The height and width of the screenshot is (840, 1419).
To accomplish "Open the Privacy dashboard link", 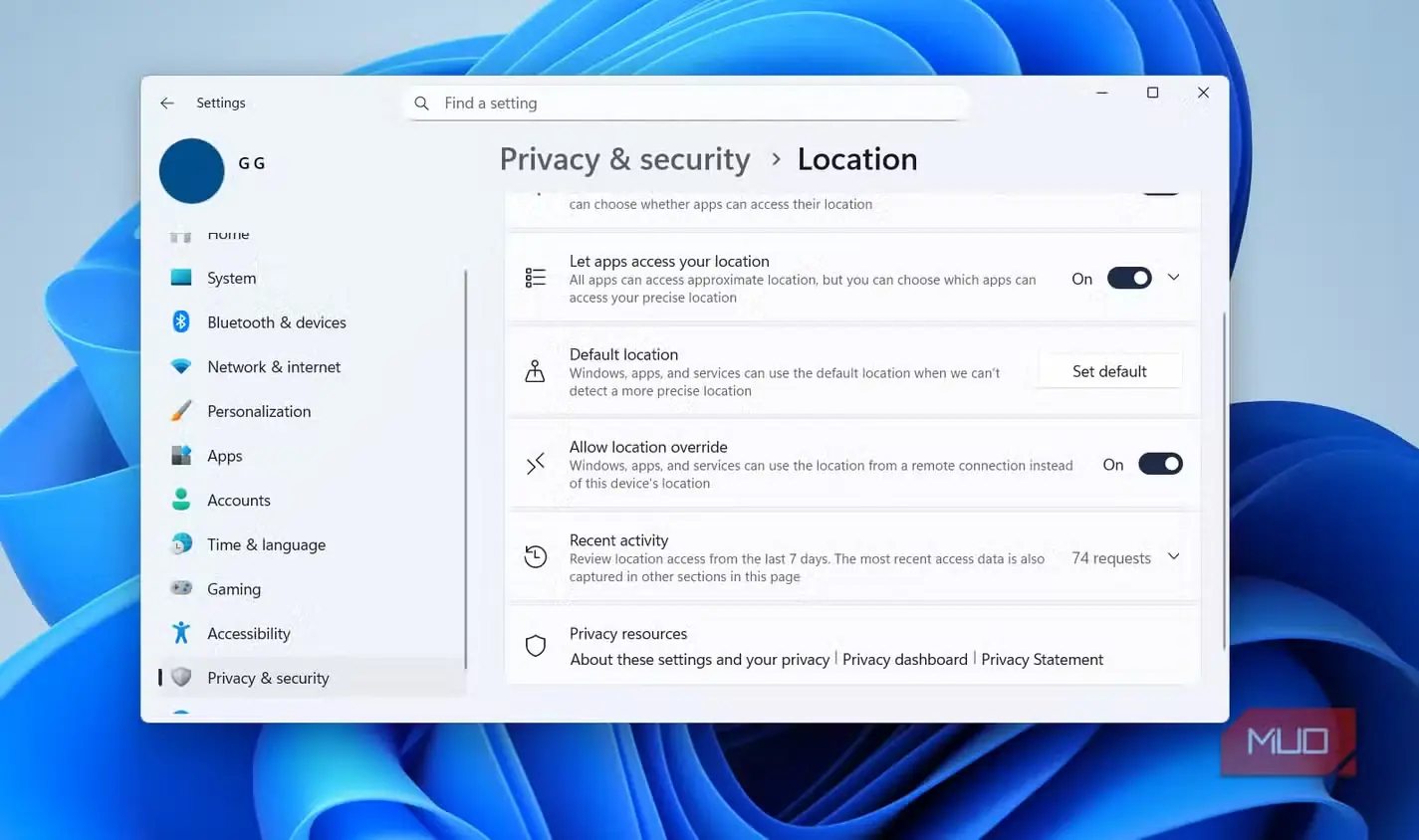I will 905,659.
